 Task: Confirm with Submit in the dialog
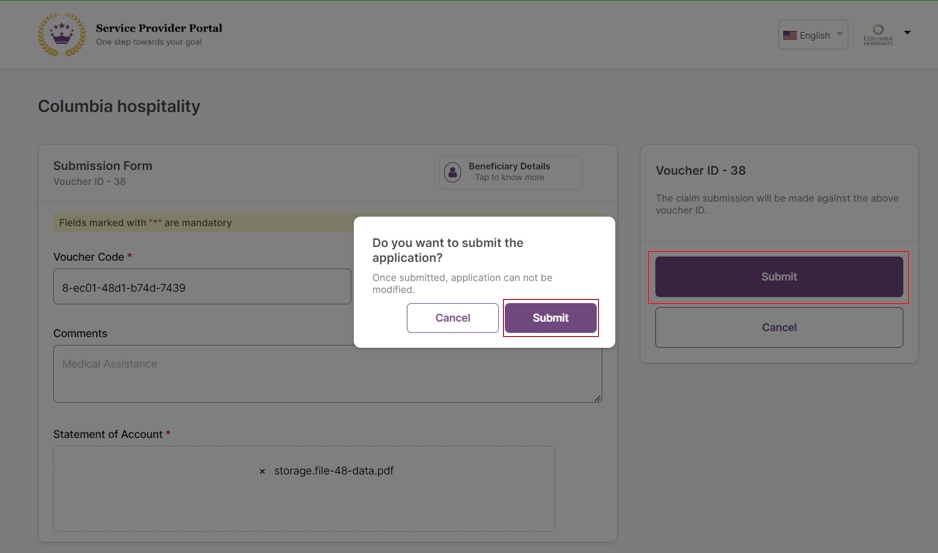[x=550, y=318]
